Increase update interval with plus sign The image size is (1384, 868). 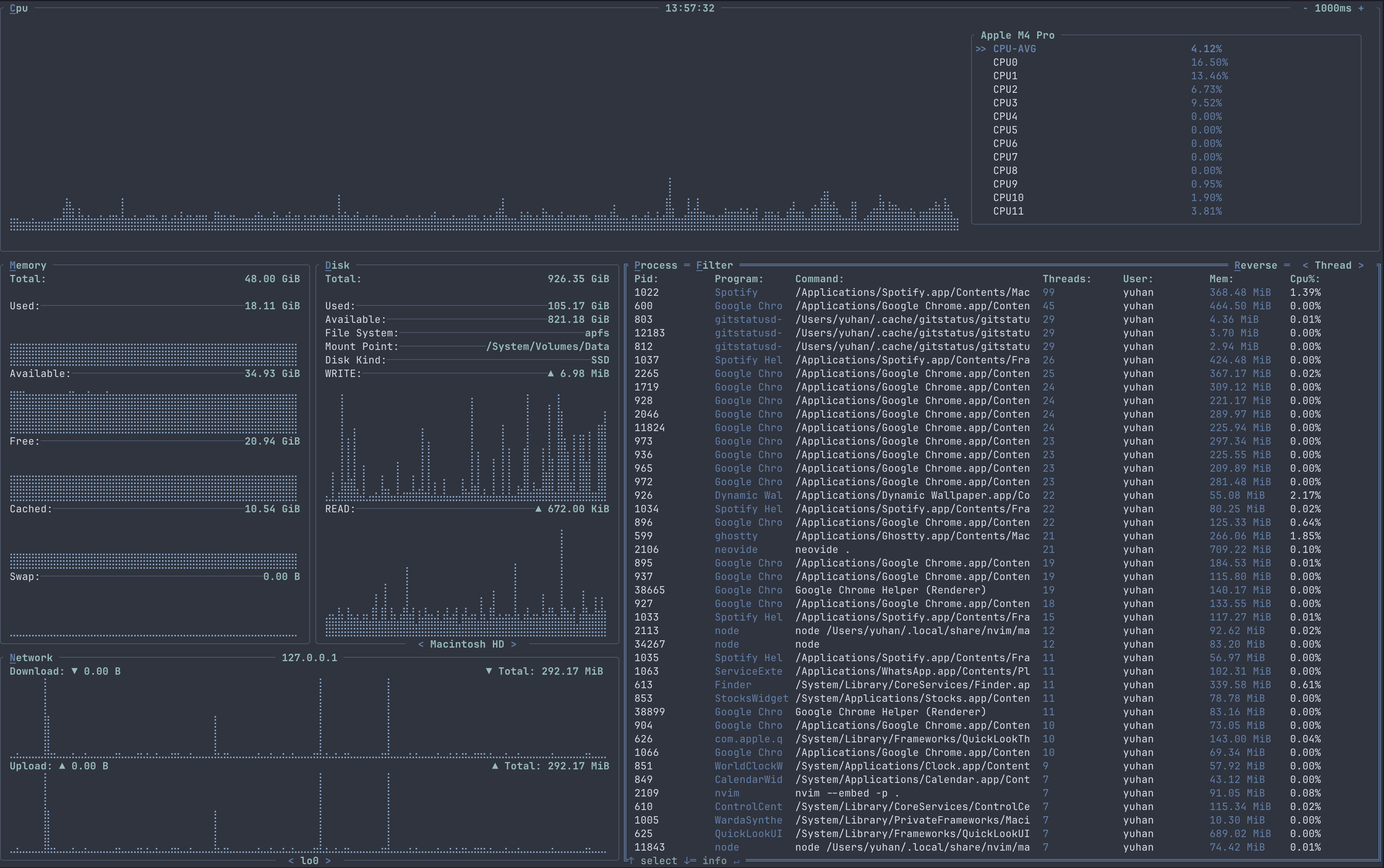click(1361, 8)
